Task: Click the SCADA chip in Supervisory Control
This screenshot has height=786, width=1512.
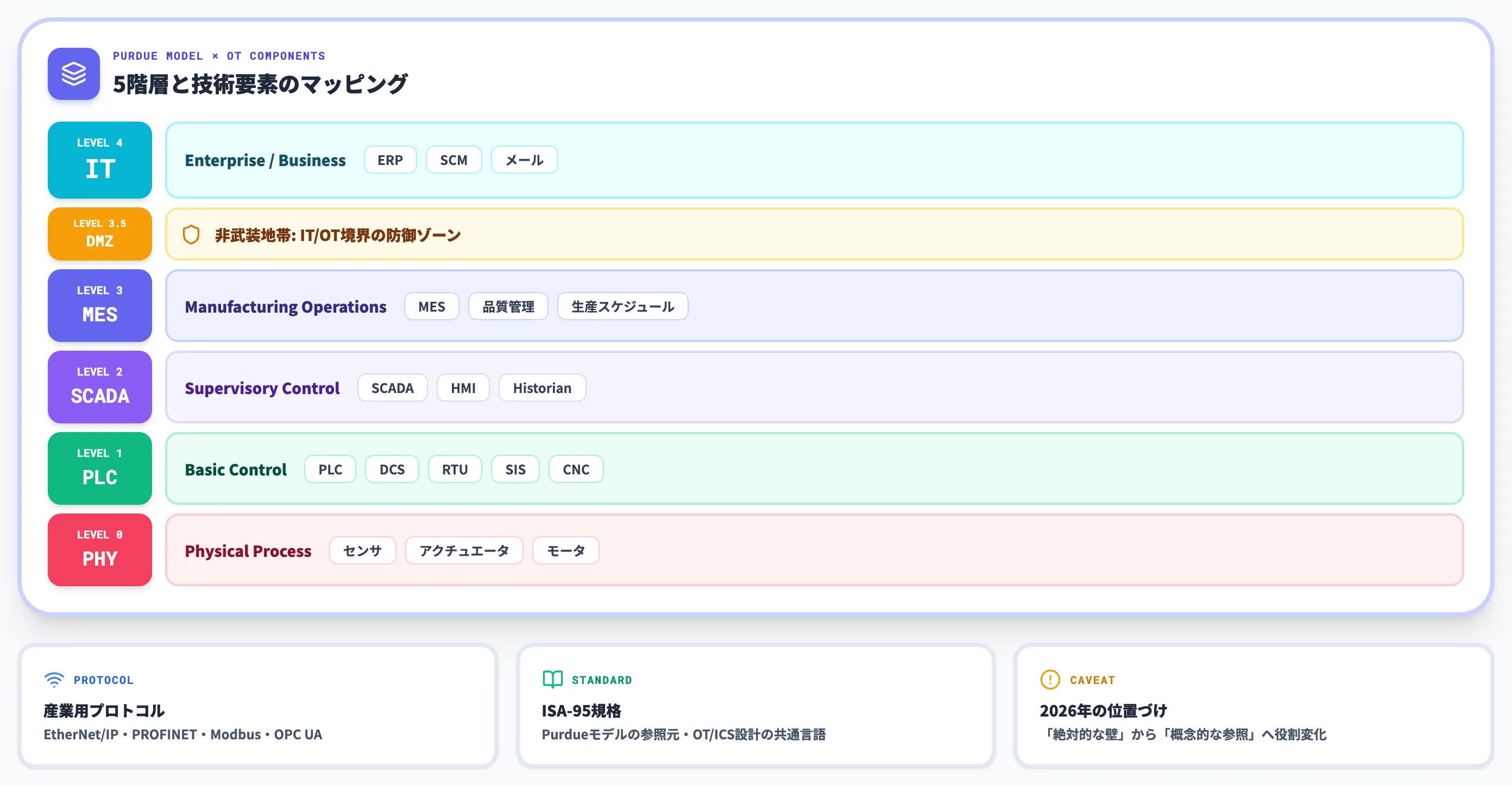Action: pos(393,388)
